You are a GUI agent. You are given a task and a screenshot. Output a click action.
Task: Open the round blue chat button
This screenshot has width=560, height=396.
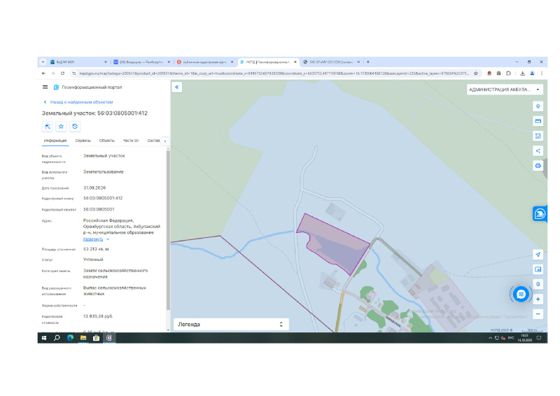click(521, 294)
